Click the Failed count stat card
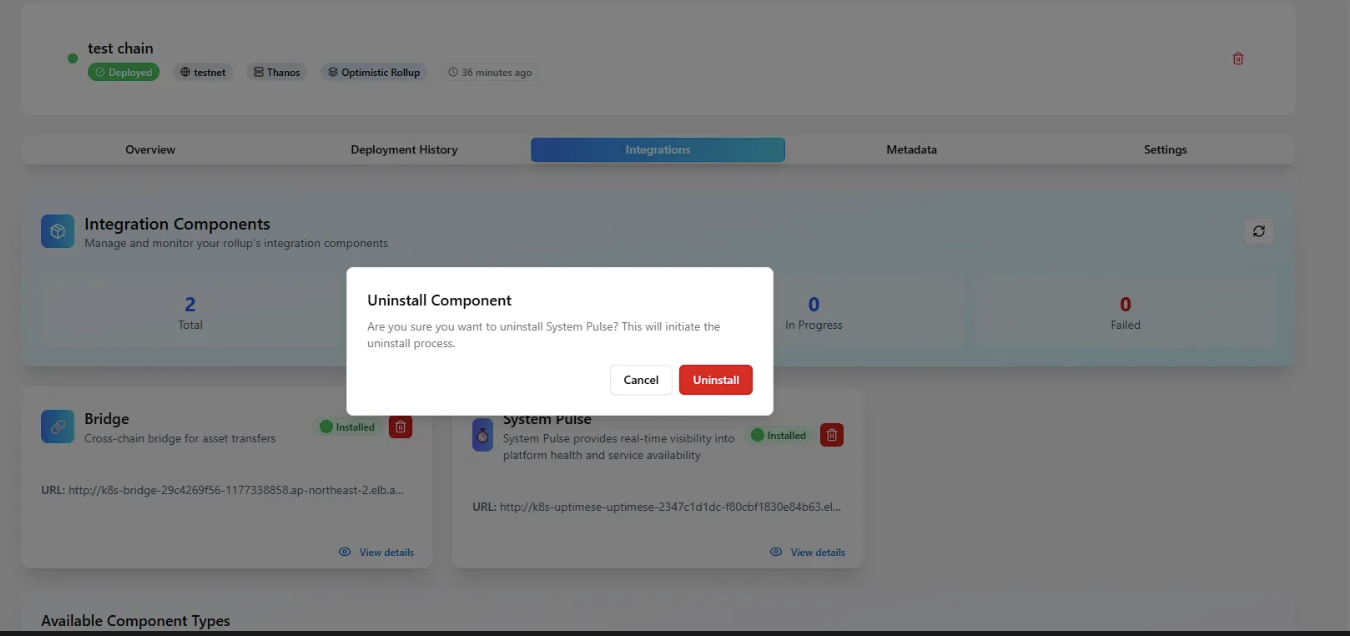 1125,312
